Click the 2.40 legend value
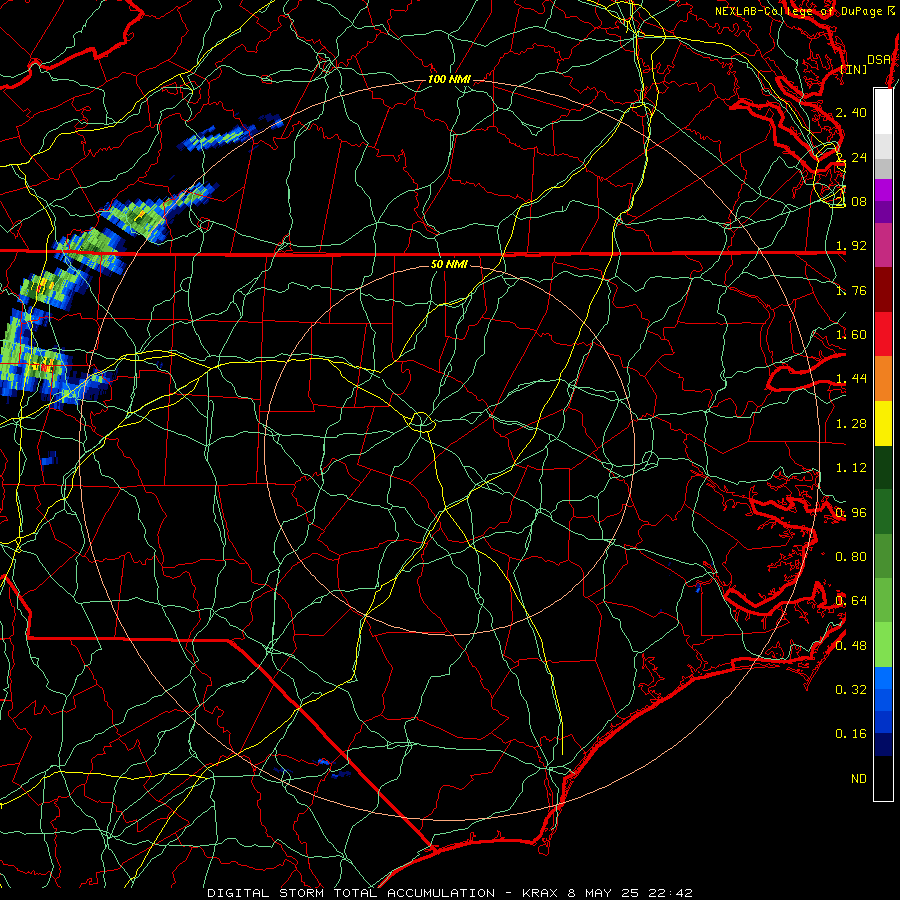 (851, 112)
